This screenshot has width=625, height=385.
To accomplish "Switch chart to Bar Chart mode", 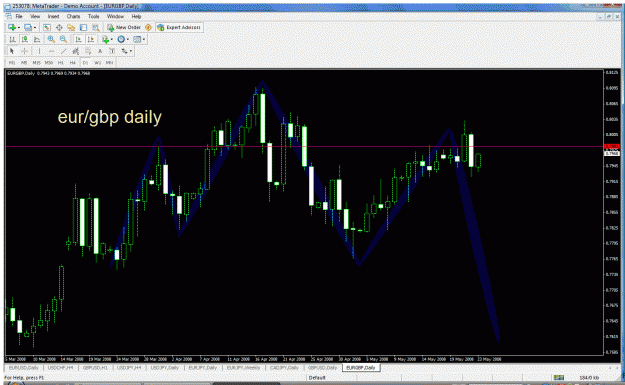I will point(13,39).
